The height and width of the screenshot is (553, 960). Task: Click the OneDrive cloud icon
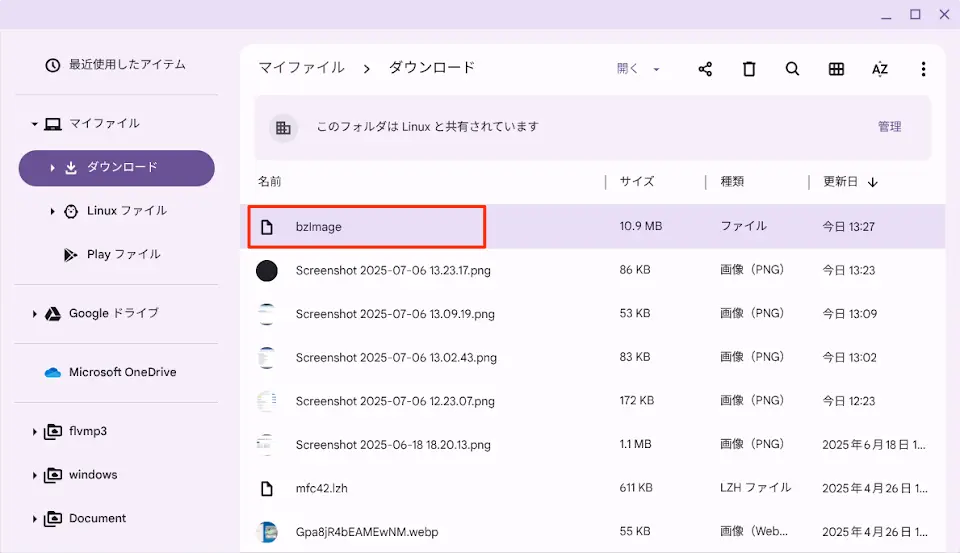[53, 372]
